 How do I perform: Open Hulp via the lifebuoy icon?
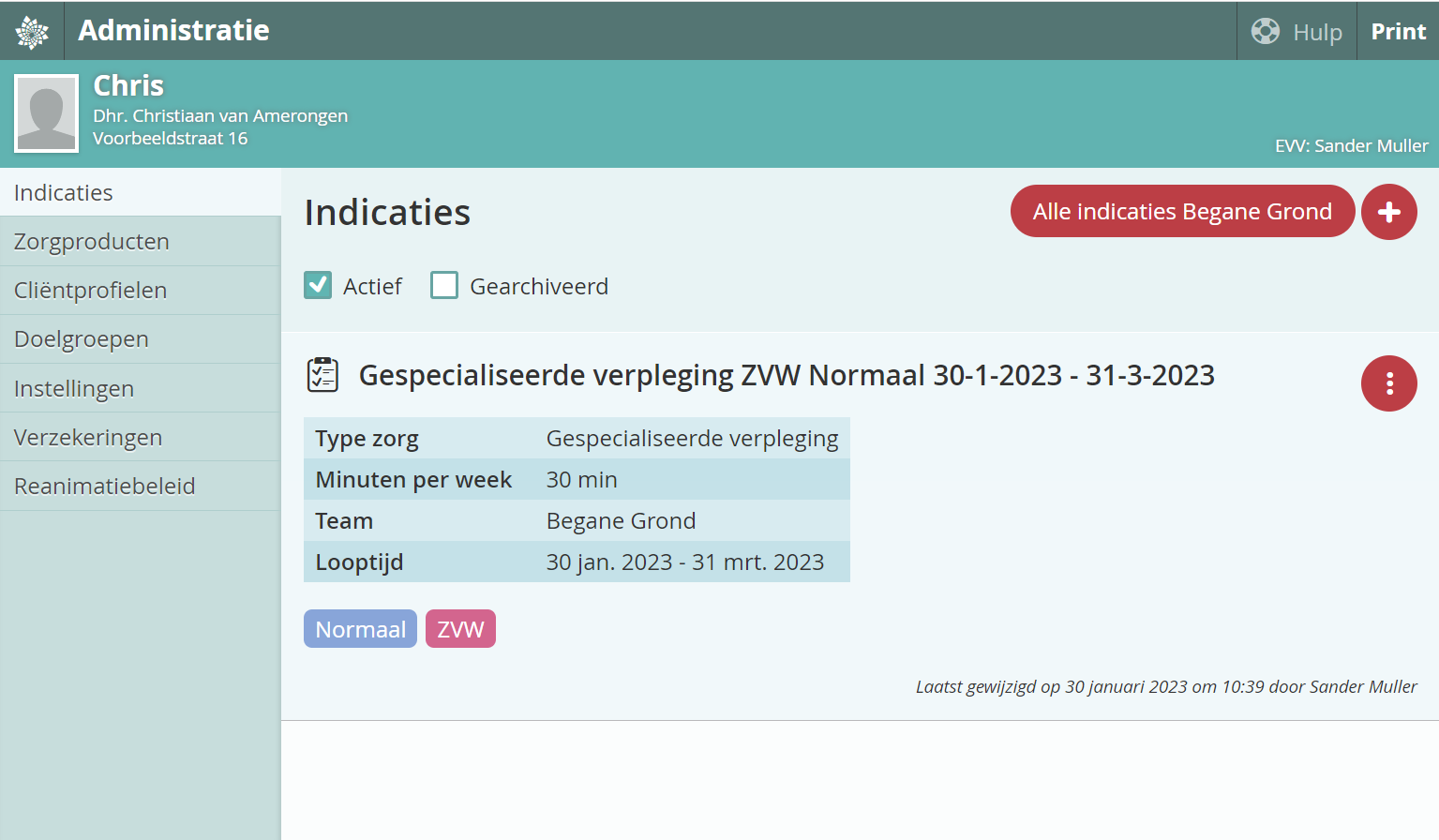point(1266,31)
